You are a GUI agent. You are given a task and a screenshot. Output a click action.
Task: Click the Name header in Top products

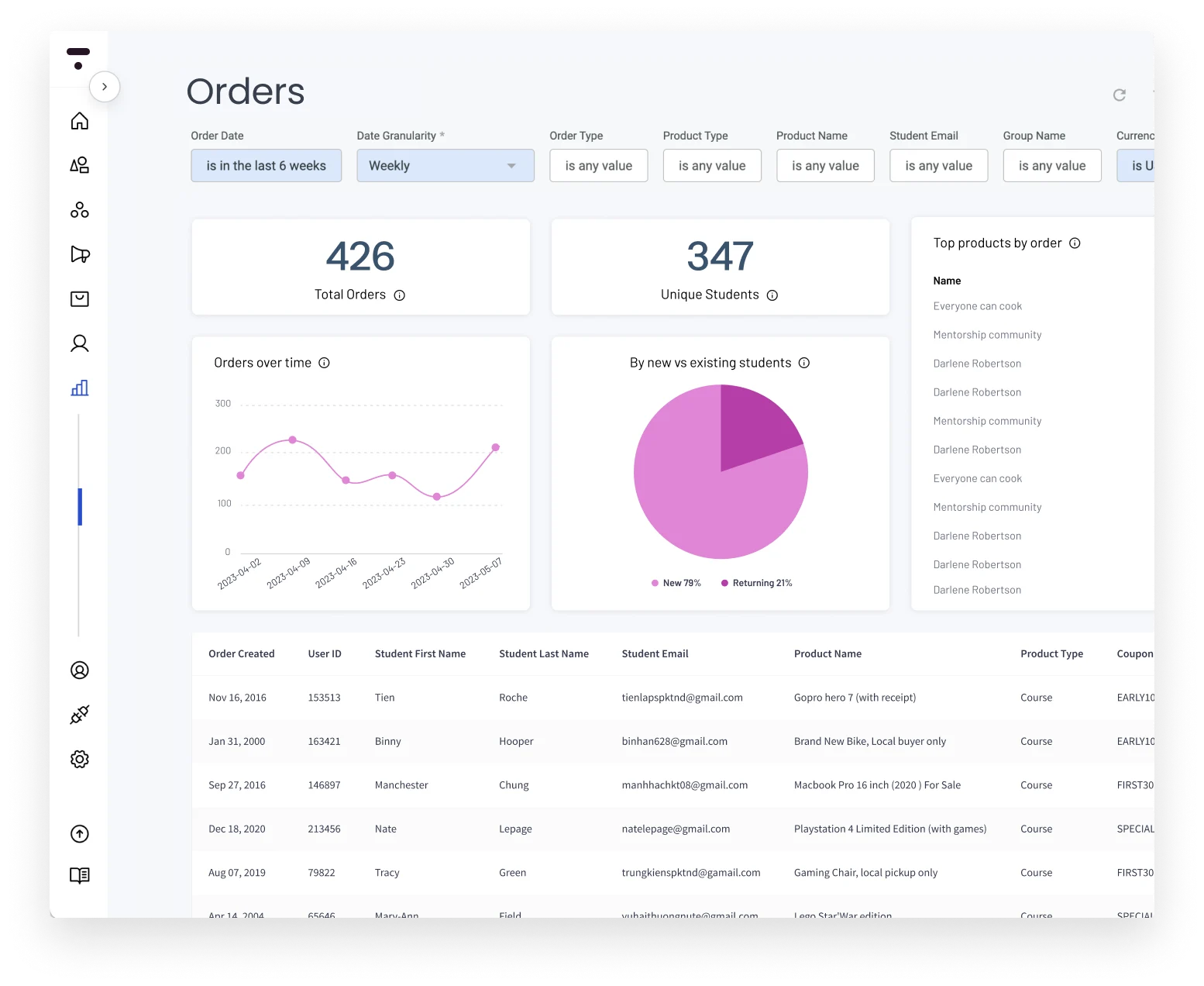[947, 281]
